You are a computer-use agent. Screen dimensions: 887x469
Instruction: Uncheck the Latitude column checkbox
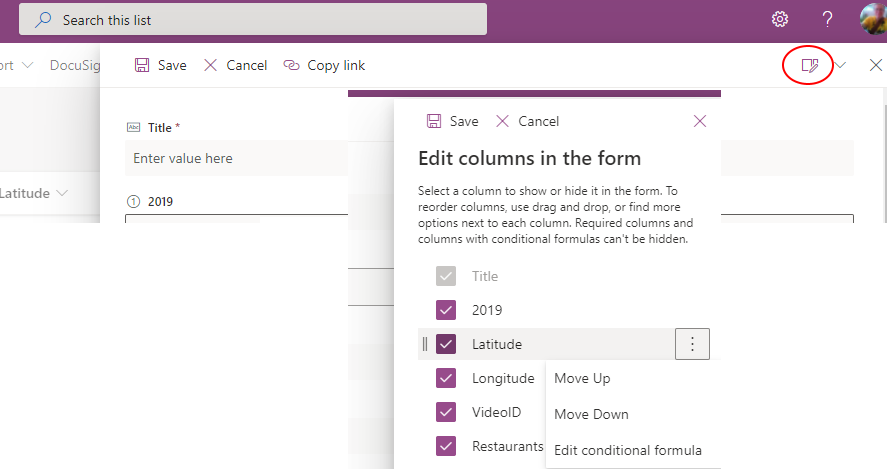click(446, 344)
